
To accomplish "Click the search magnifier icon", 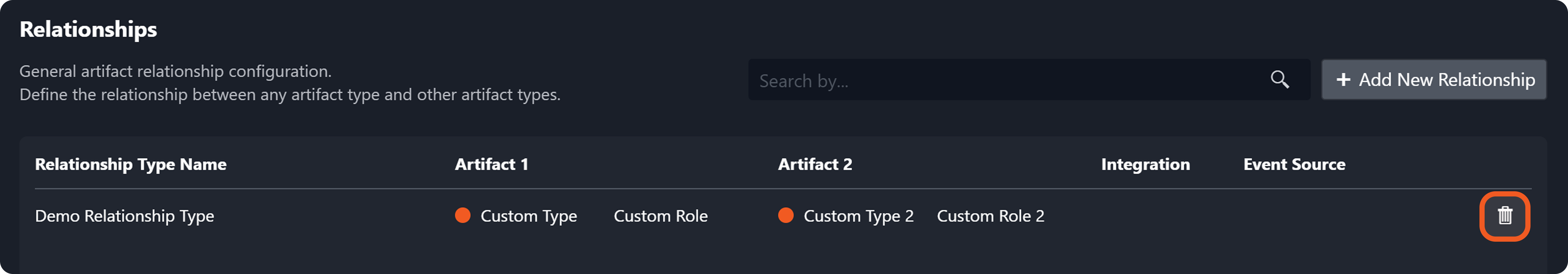I will coord(1279,80).
